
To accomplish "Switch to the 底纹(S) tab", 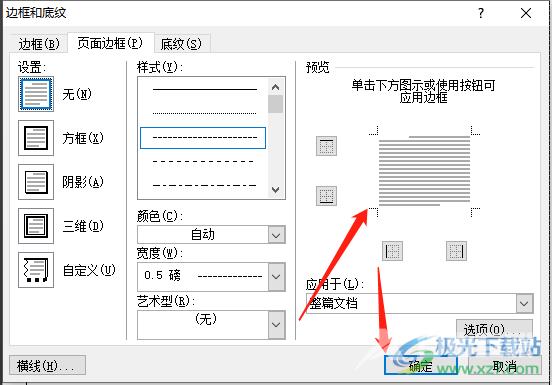I will (x=181, y=44).
